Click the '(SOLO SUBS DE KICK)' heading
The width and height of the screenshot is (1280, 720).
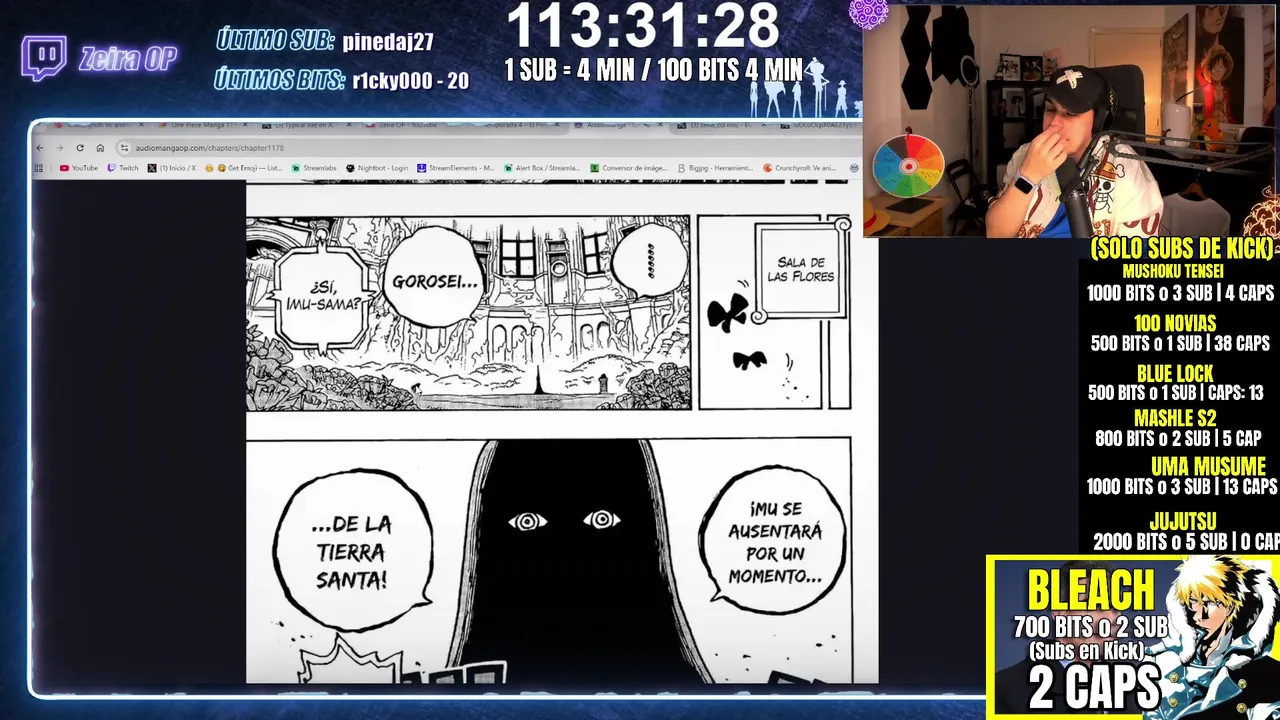[1181, 248]
